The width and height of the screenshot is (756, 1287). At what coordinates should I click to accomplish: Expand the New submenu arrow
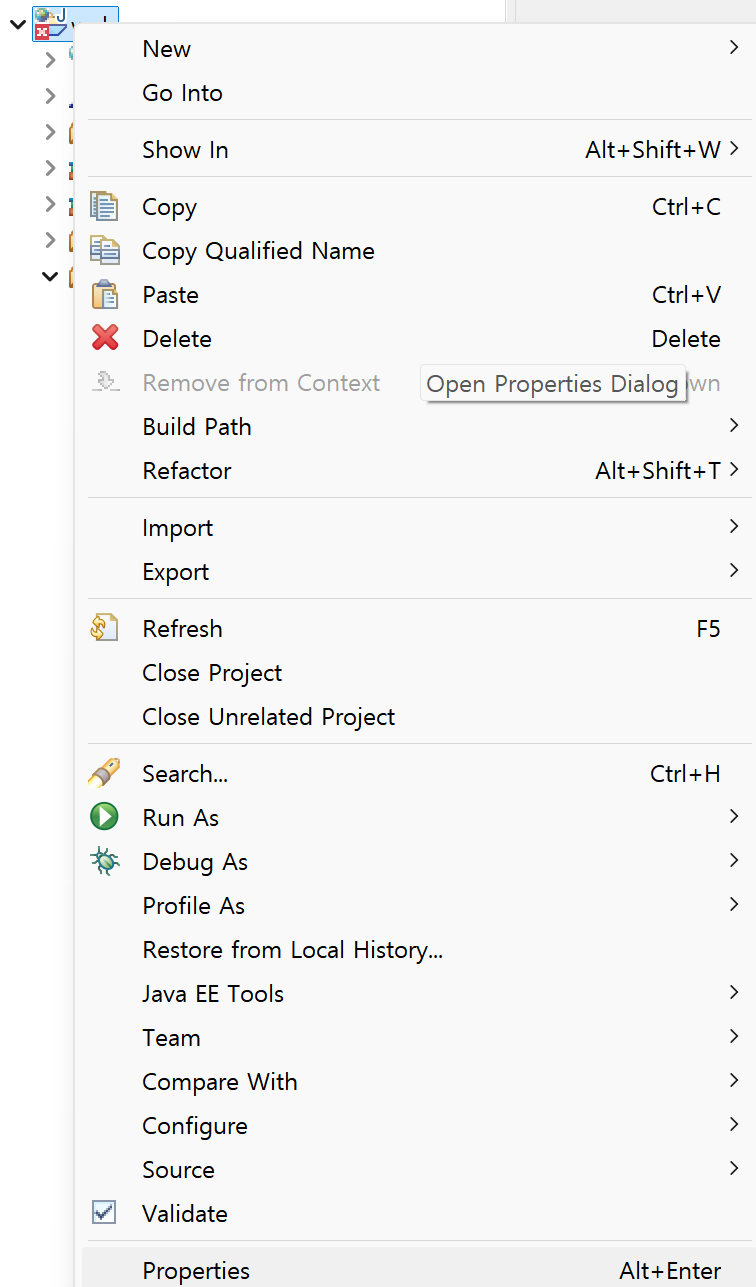[733, 48]
